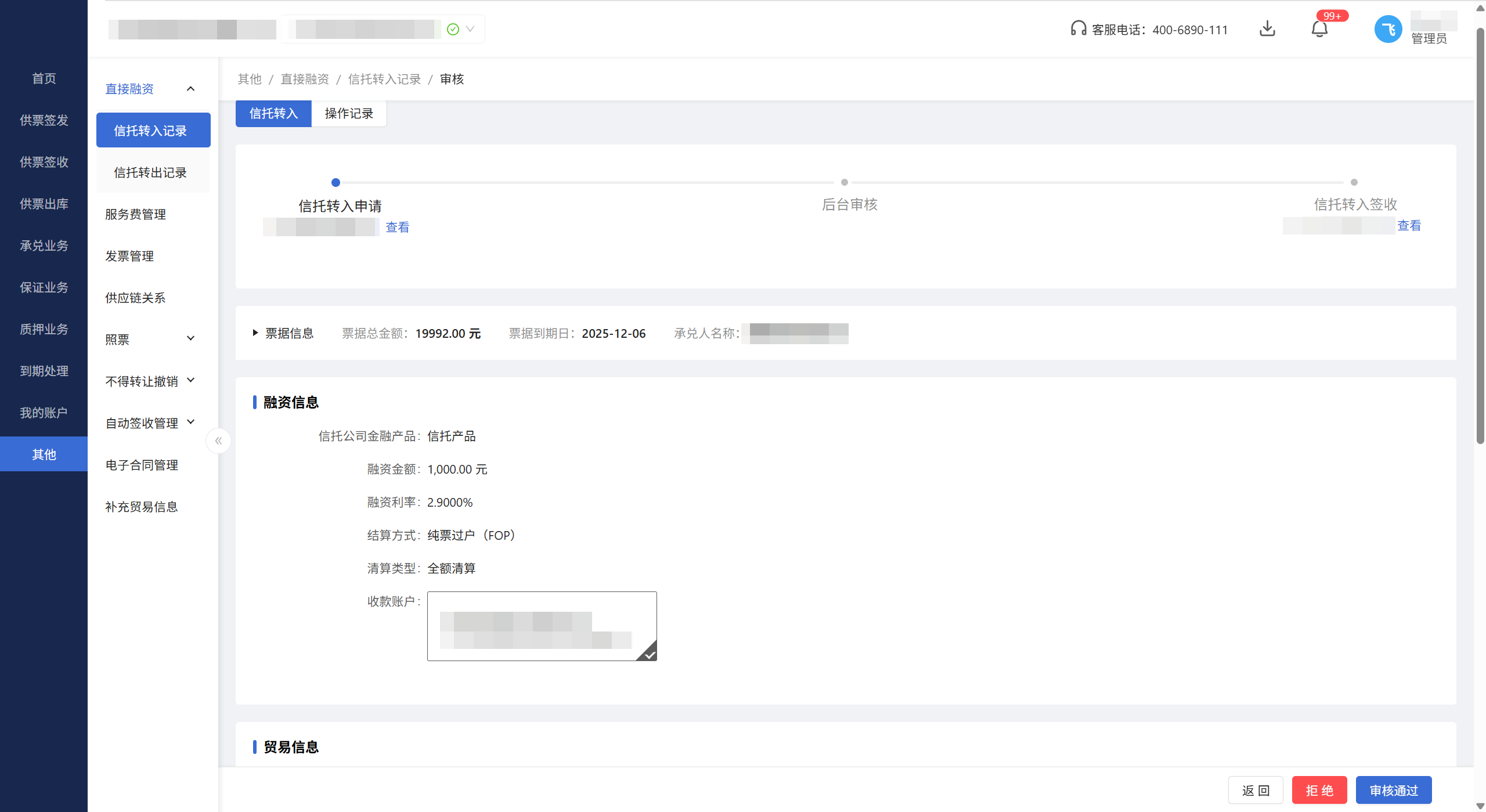
Task: Open 信托转出记录 in the sidebar
Action: pyautogui.click(x=150, y=173)
